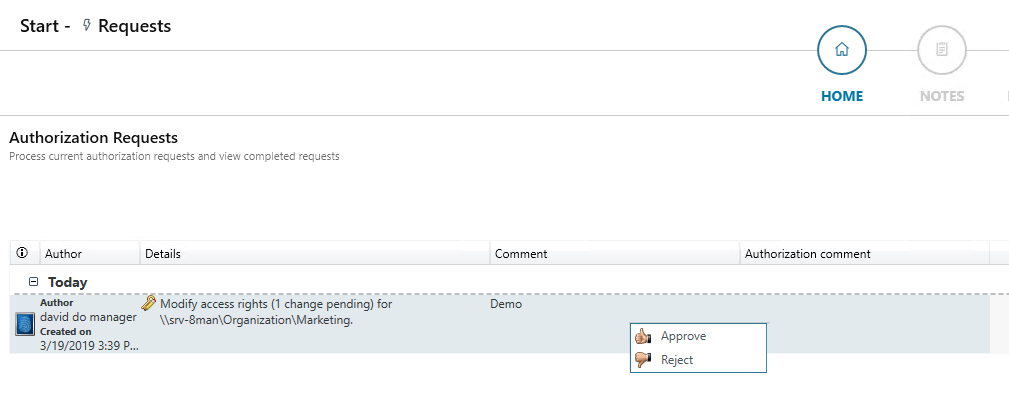Image resolution: width=1009 pixels, height=408 pixels.
Task: Click the blue author icon in request row
Action: coord(26,324)
